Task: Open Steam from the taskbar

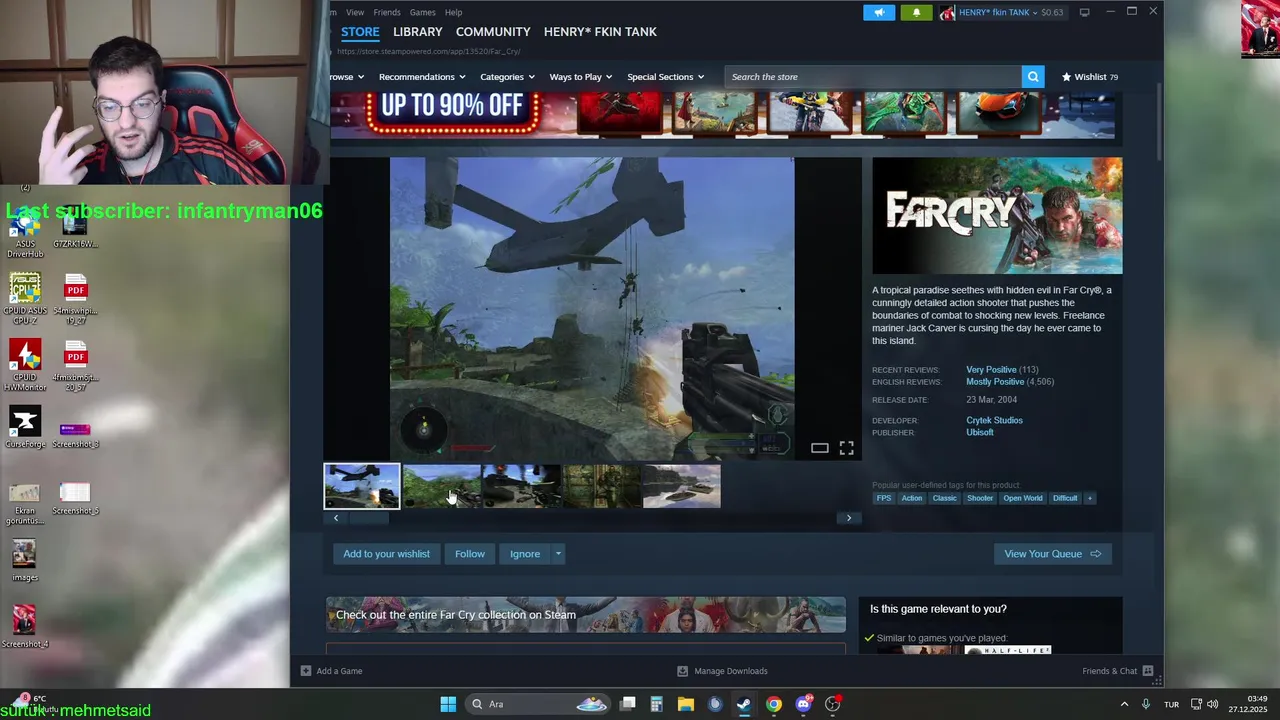Action: [744, 704]
